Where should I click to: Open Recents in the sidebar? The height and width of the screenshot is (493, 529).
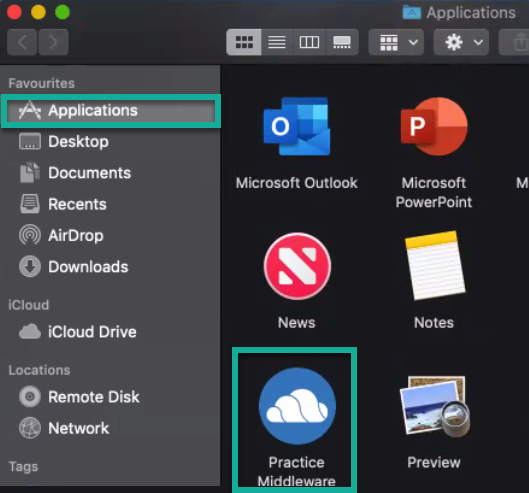point(111,204)
